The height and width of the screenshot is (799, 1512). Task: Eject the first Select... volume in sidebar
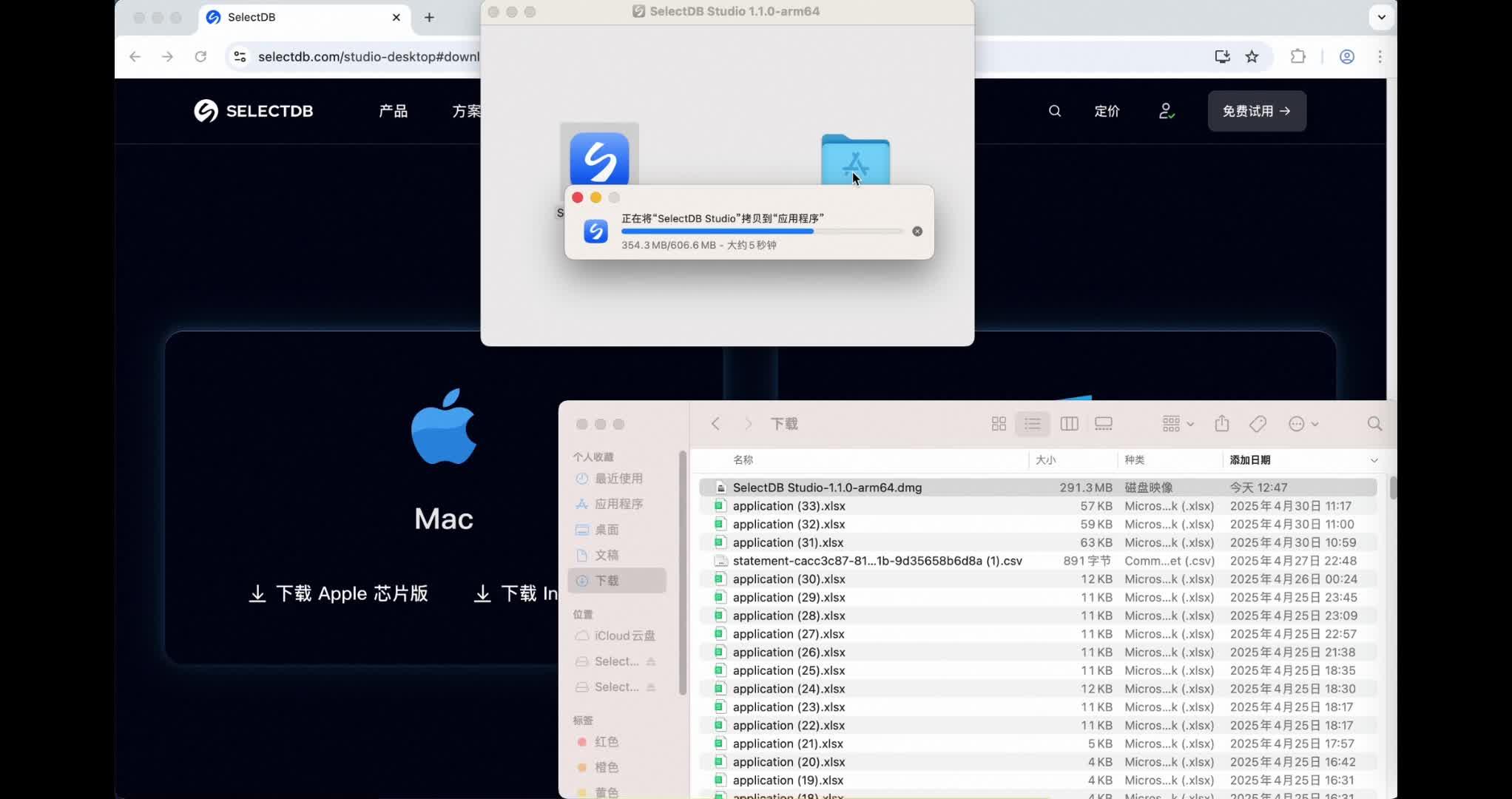[x=651, y=661]
